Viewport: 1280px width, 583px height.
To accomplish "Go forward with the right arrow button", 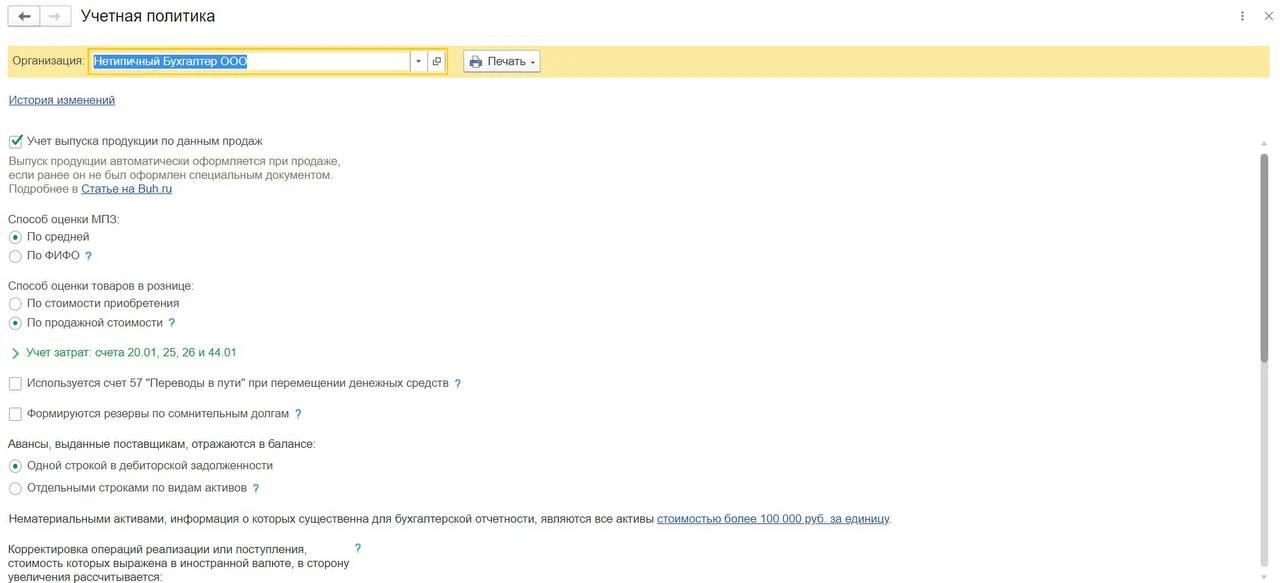I will (55, 16).
